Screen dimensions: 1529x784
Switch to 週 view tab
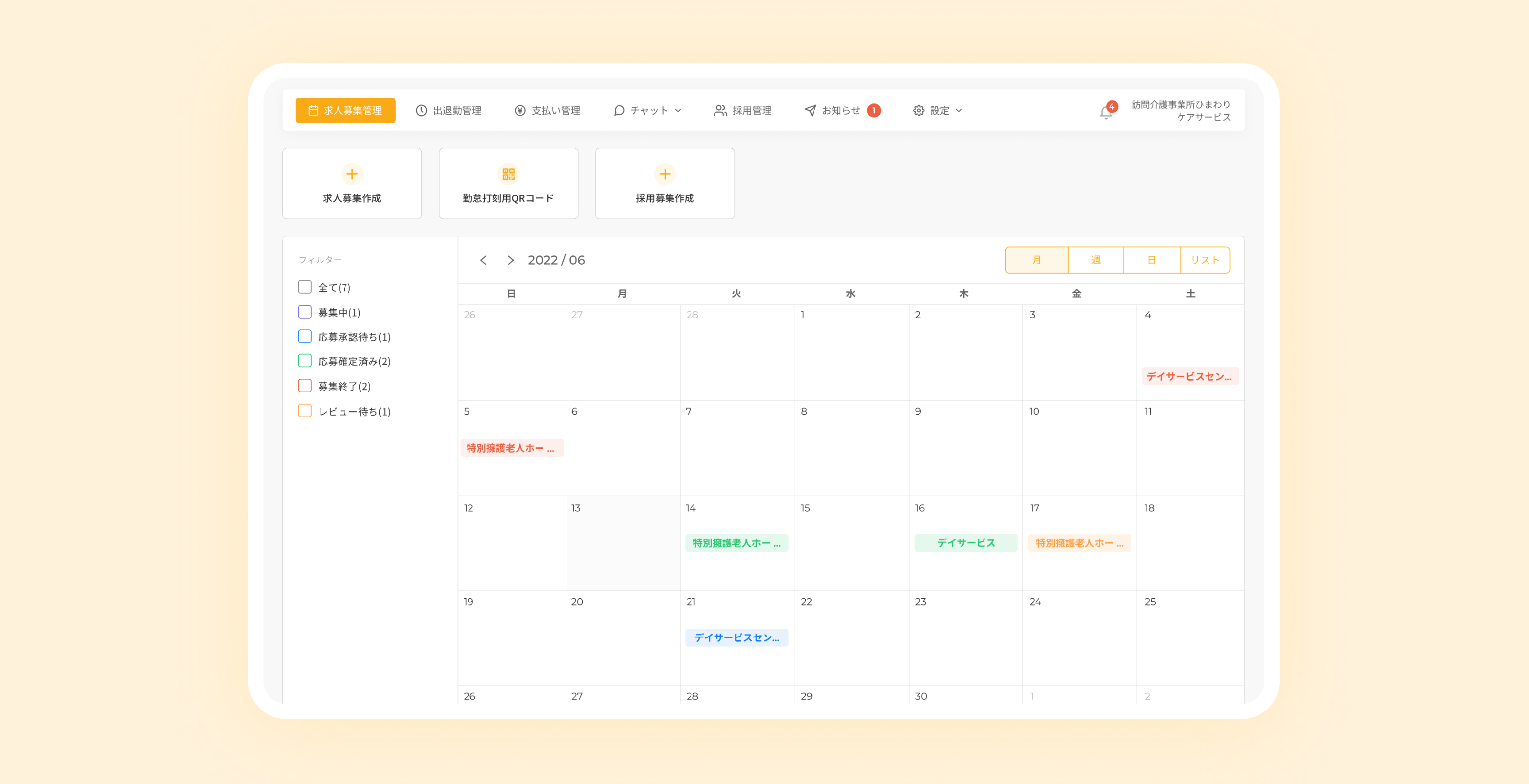point(1095,260)
